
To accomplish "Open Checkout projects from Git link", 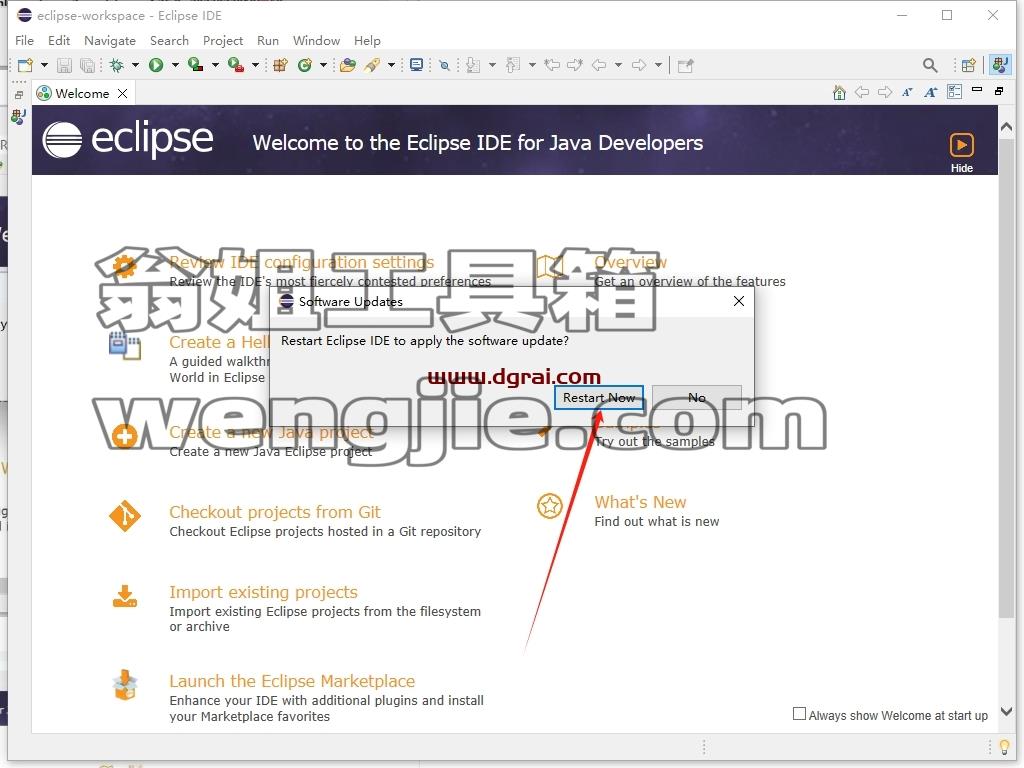I will (274, 512).
